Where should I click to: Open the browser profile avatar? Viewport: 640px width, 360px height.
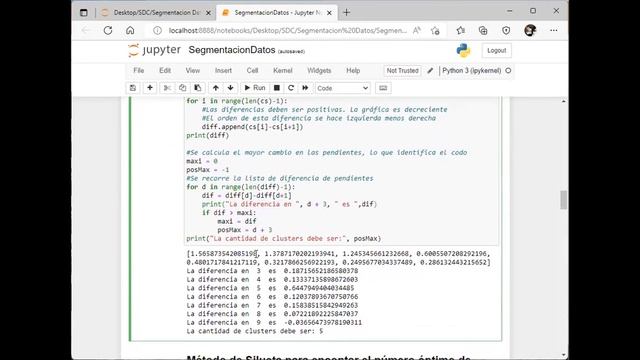pyautogui.click(x=530, y=30)
